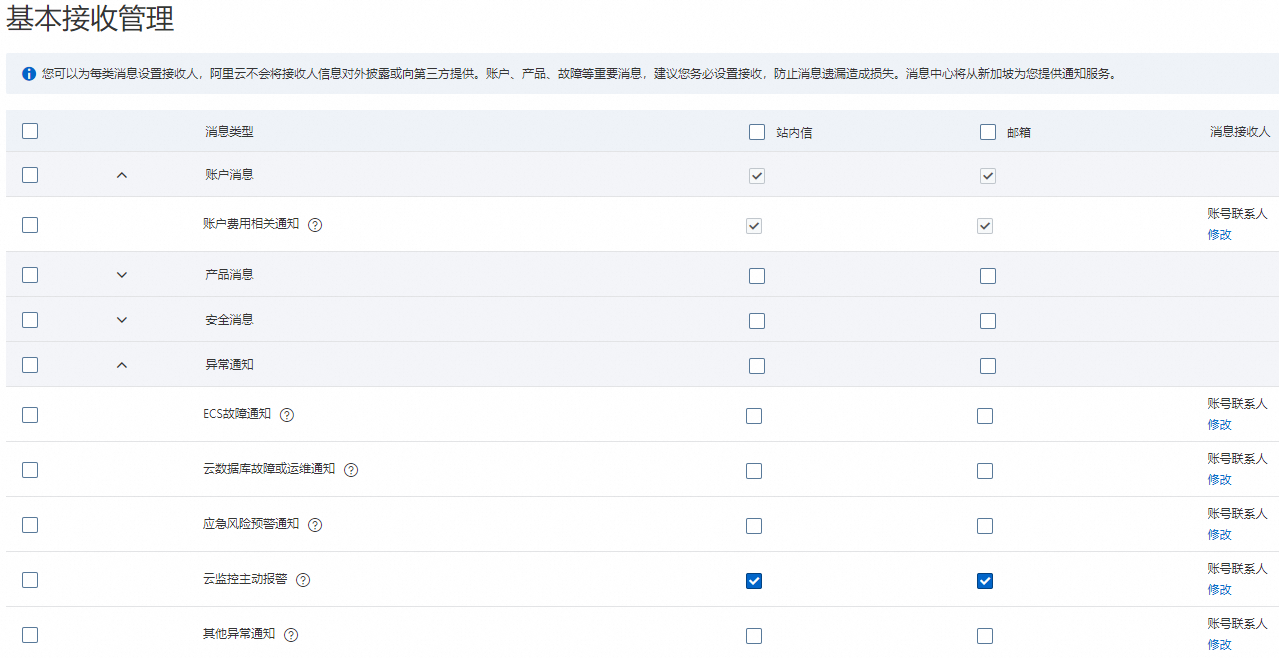Screen dimensions: 1279x658
Task: Toggle the 站内信 header checkbox
Action: click(757, 132)
